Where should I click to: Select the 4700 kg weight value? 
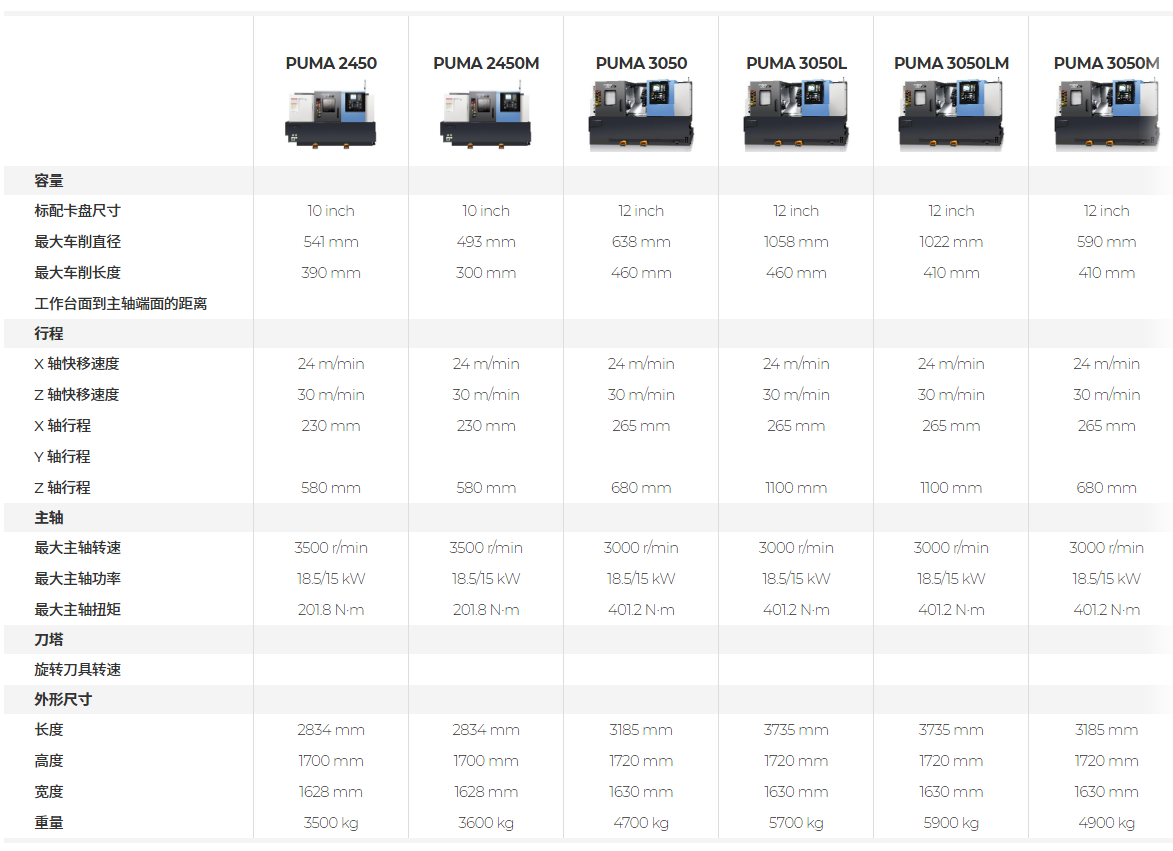tap(641, 823)
